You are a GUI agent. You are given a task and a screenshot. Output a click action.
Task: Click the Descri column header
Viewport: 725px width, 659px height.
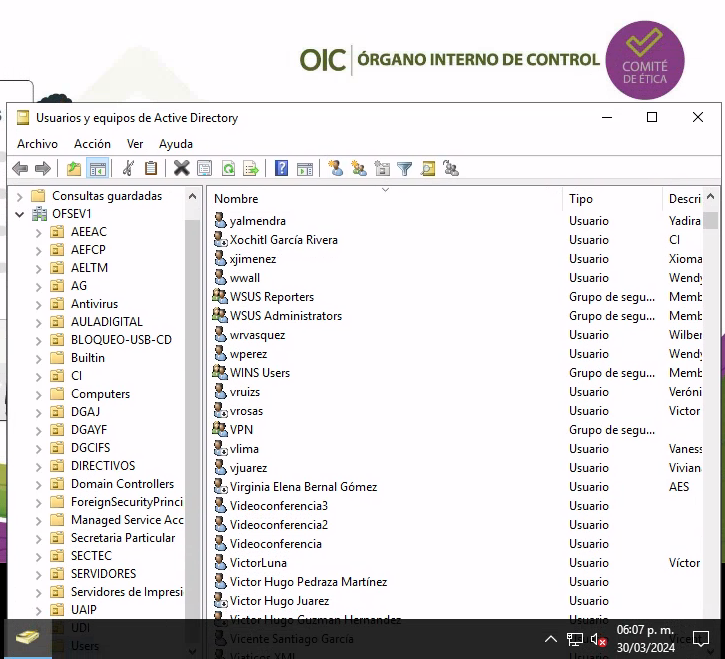[x=682, y=199]
